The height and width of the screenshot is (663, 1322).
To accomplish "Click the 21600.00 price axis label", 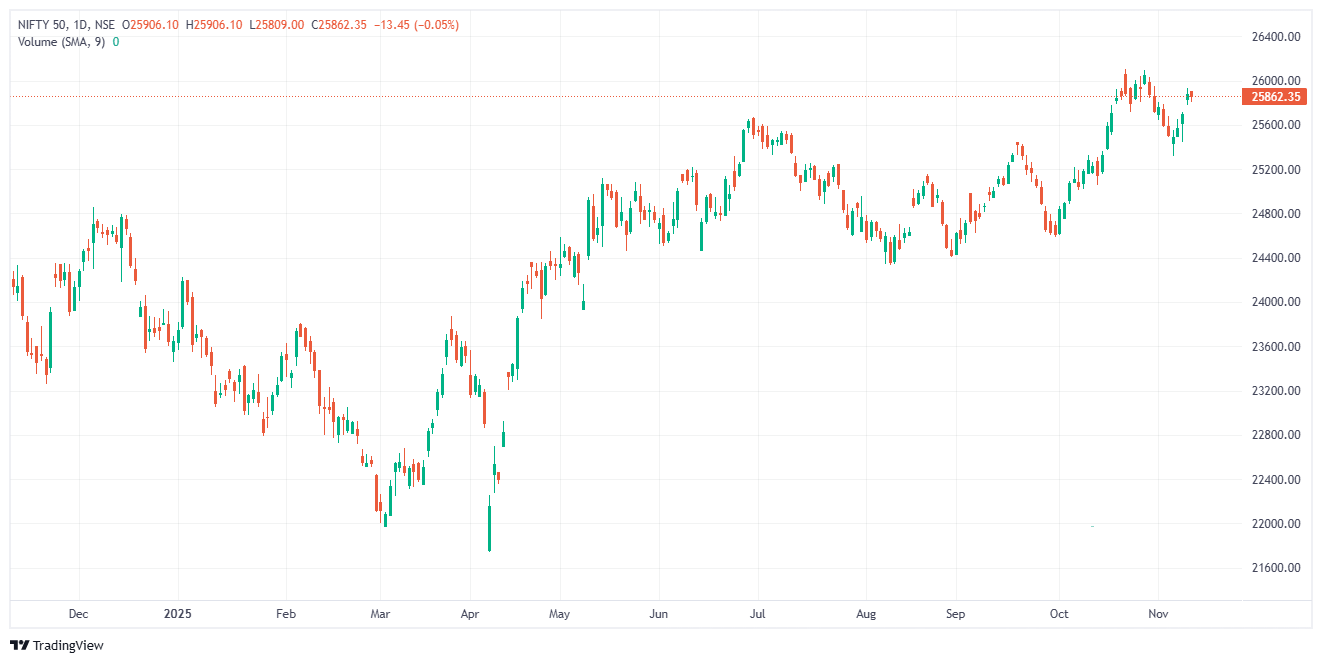I will [x=1273, y=568].
